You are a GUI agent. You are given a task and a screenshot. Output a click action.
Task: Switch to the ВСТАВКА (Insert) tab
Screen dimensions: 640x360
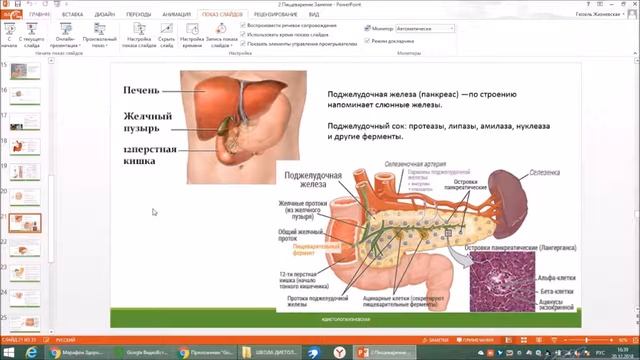point(72,14)
